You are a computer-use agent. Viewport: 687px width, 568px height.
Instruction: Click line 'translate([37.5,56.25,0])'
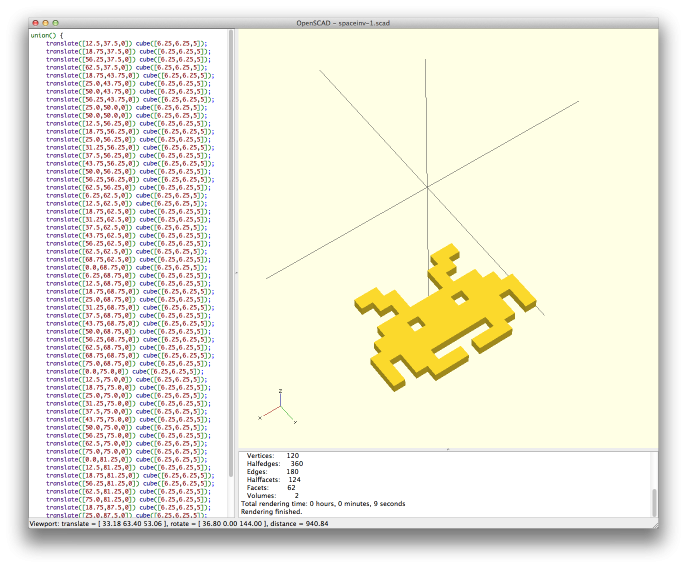coord(128,156)
